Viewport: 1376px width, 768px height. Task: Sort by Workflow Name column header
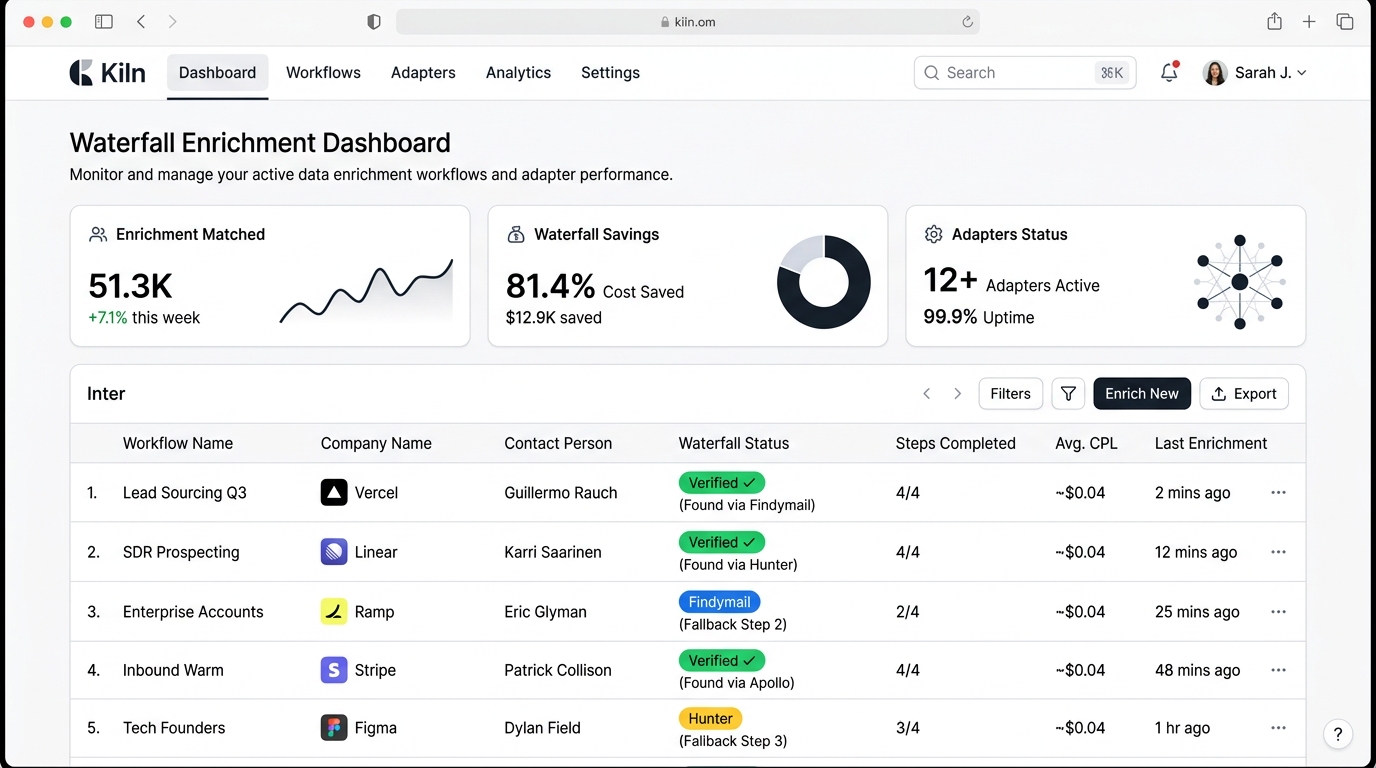tap(178, 444)
